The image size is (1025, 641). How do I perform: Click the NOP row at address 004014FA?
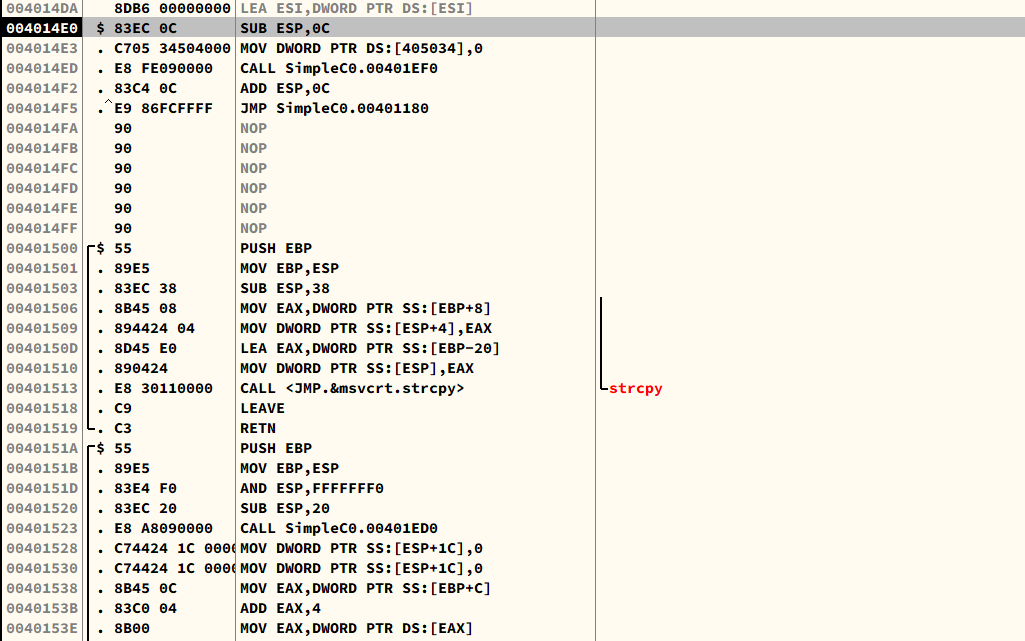pos(253,128)
